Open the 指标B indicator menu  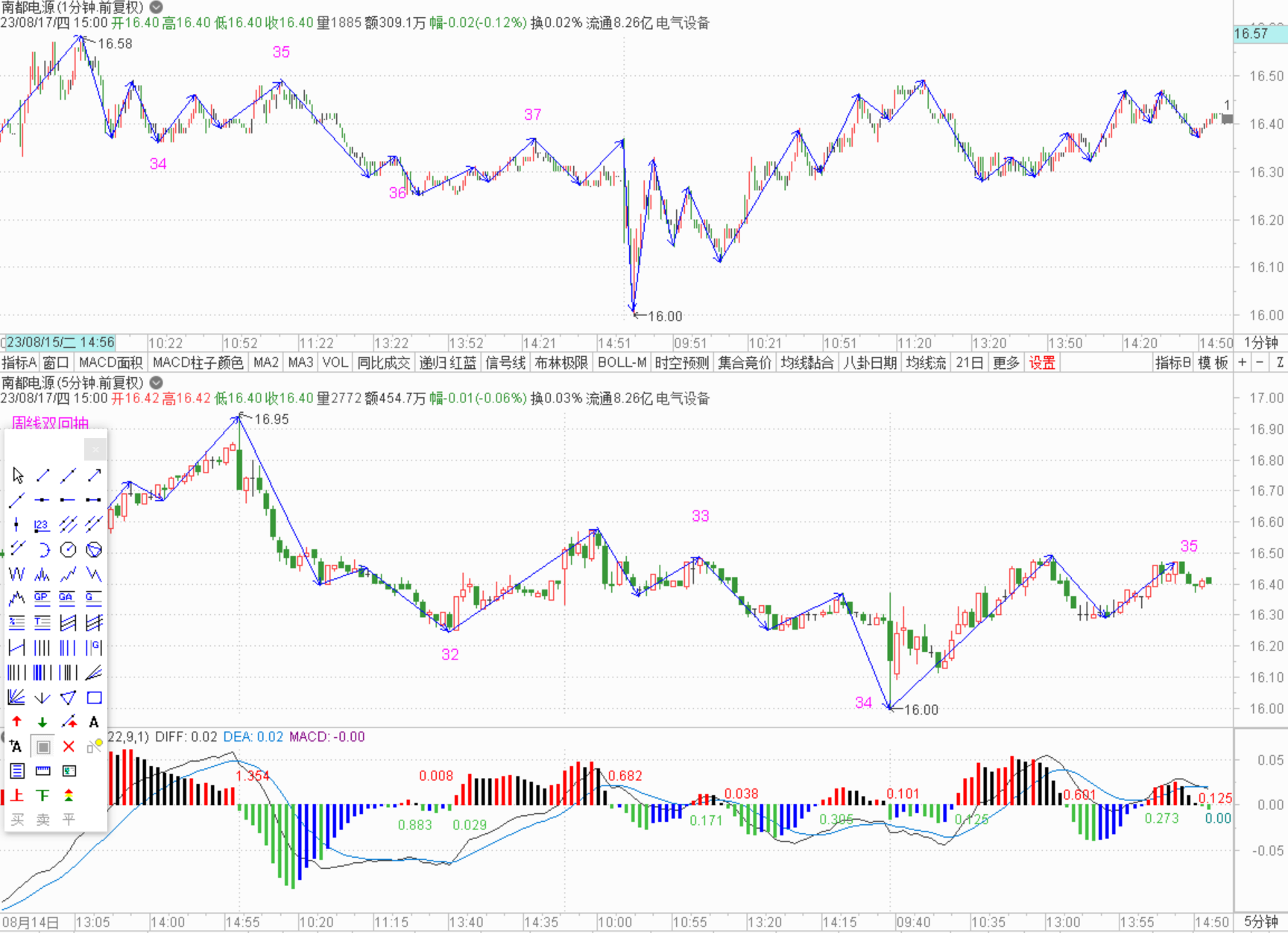tap(1172, 363)
